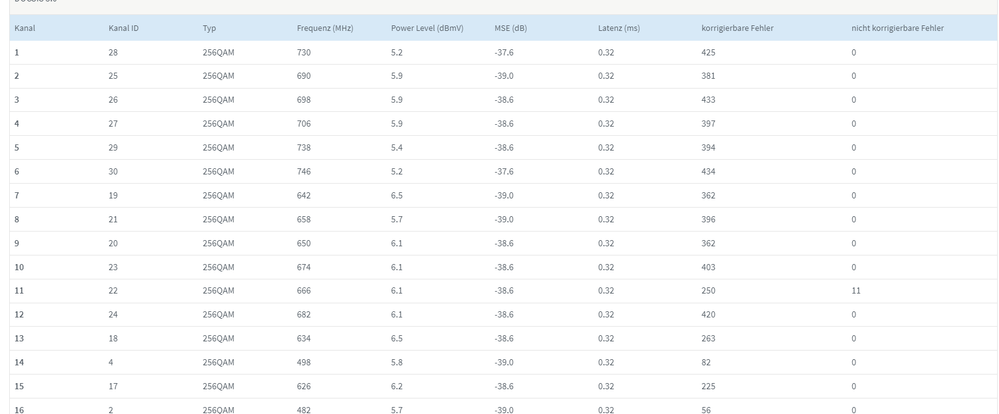Select the correctable errors value 250
Viewport: 999px width, 414px height.
(709, 291)
